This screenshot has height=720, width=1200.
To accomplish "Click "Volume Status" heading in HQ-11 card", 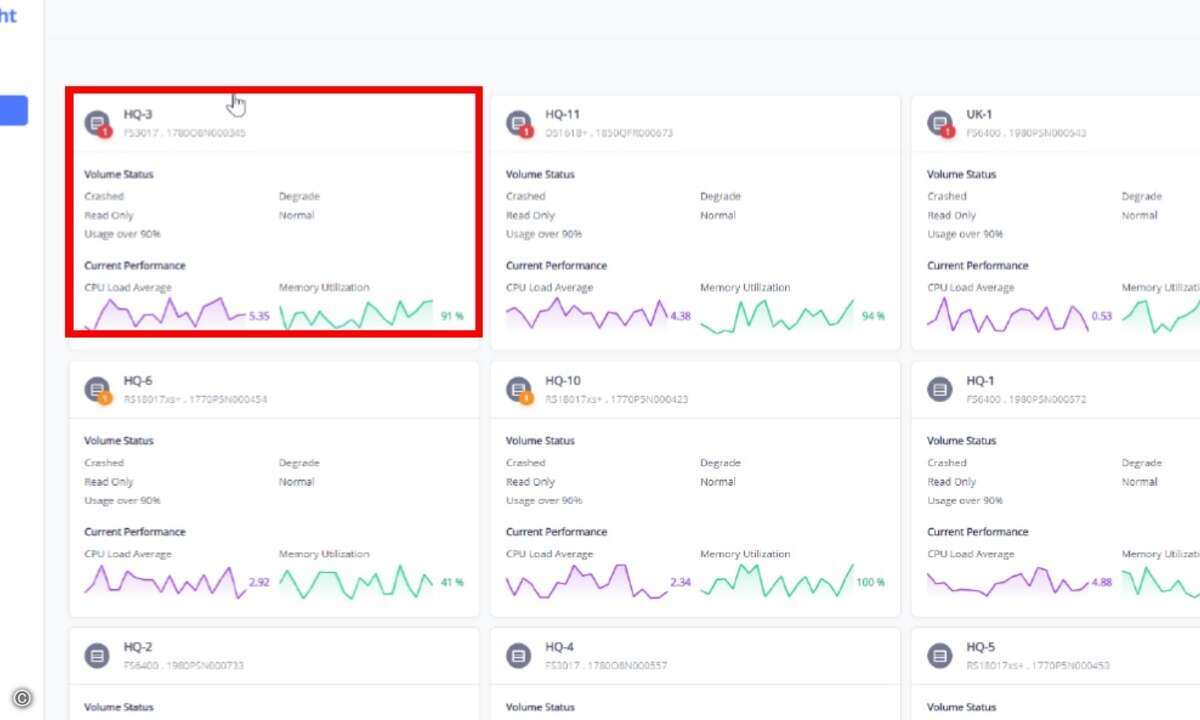I will (540, 174).
